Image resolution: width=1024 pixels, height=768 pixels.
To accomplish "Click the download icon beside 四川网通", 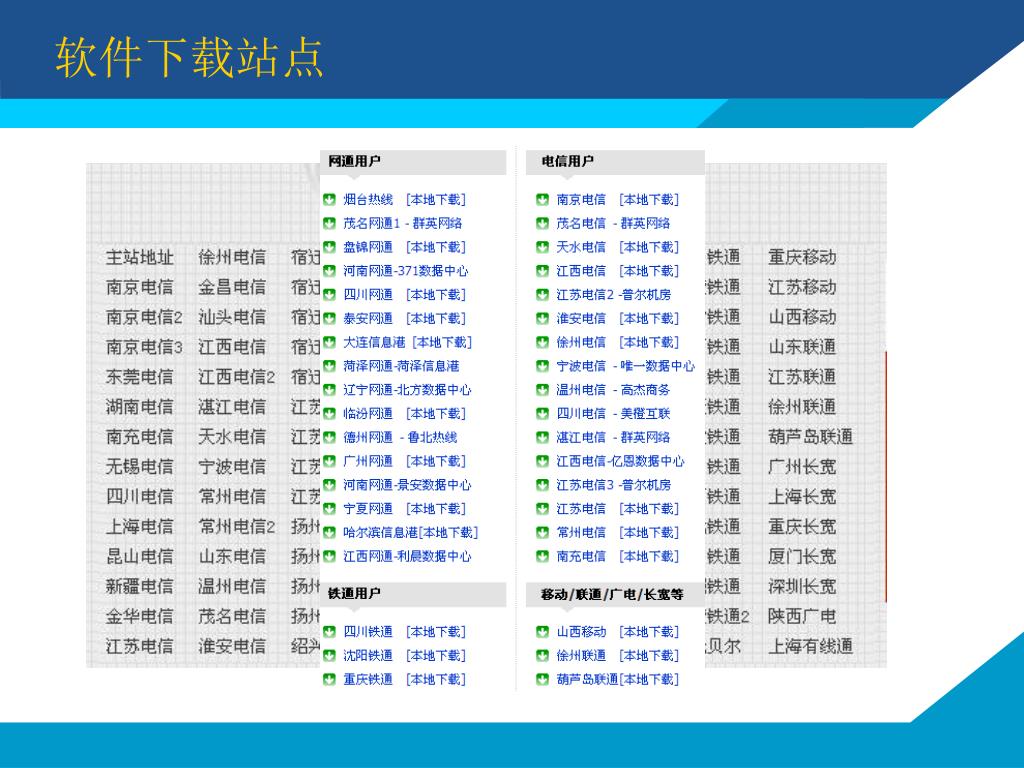I will [x=330, y=295].
